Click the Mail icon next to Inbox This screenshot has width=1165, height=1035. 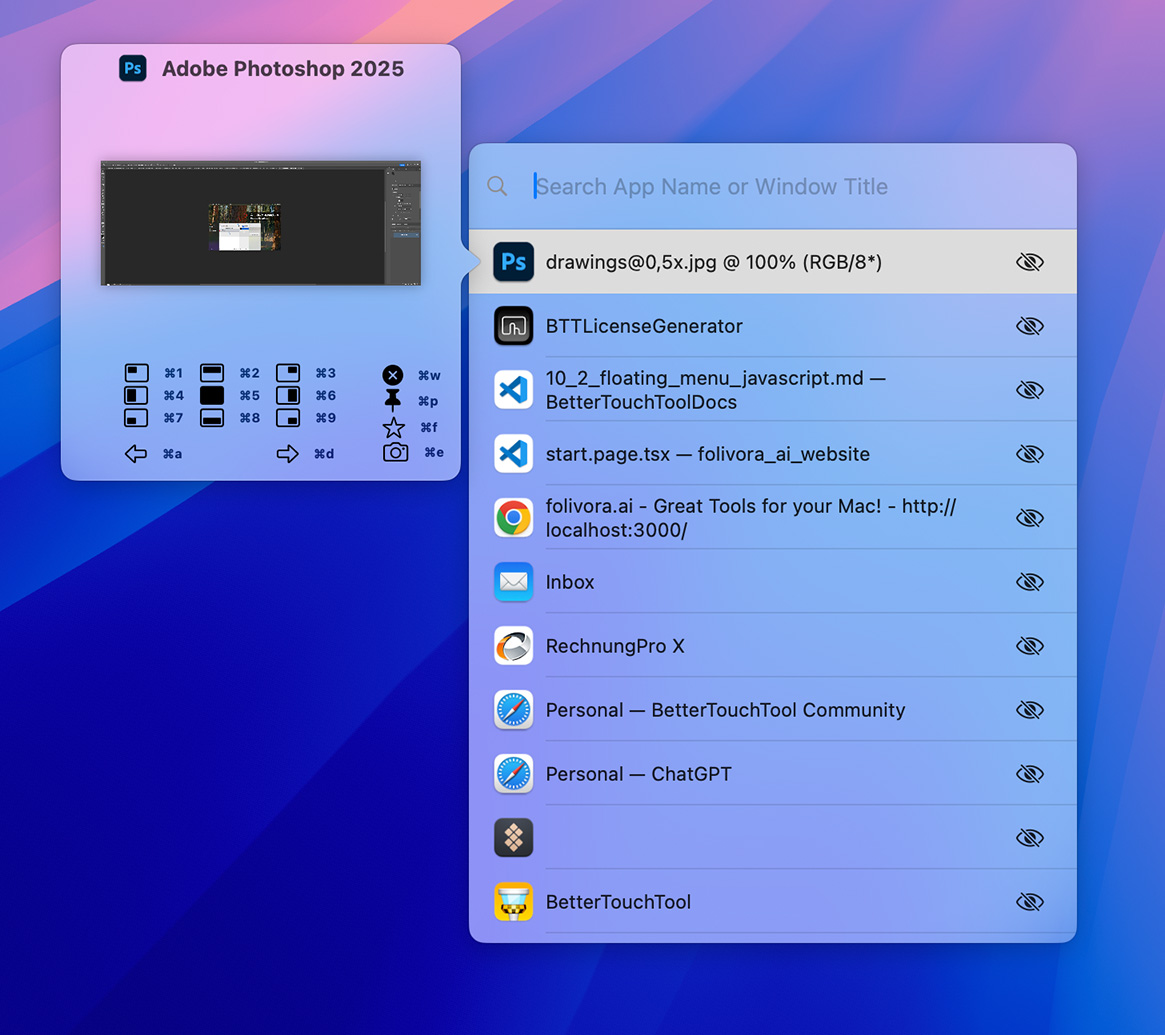pos(513,582)
